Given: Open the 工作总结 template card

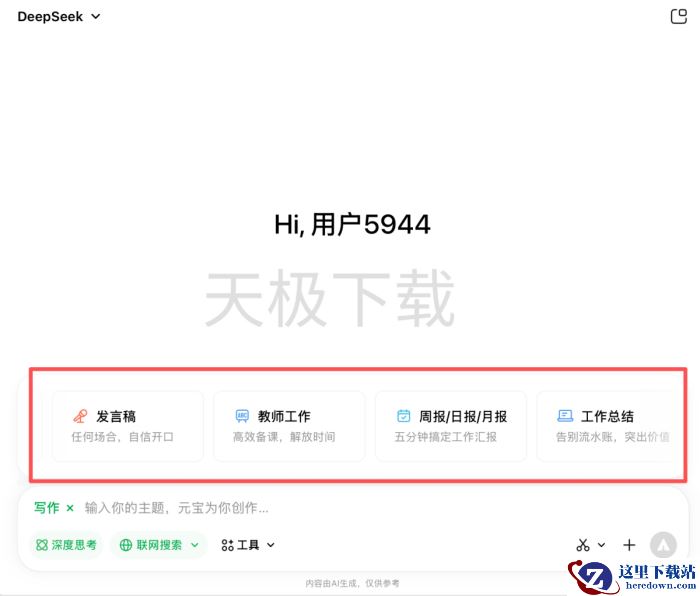Looking at the screenshot, I should pos(606,426).
